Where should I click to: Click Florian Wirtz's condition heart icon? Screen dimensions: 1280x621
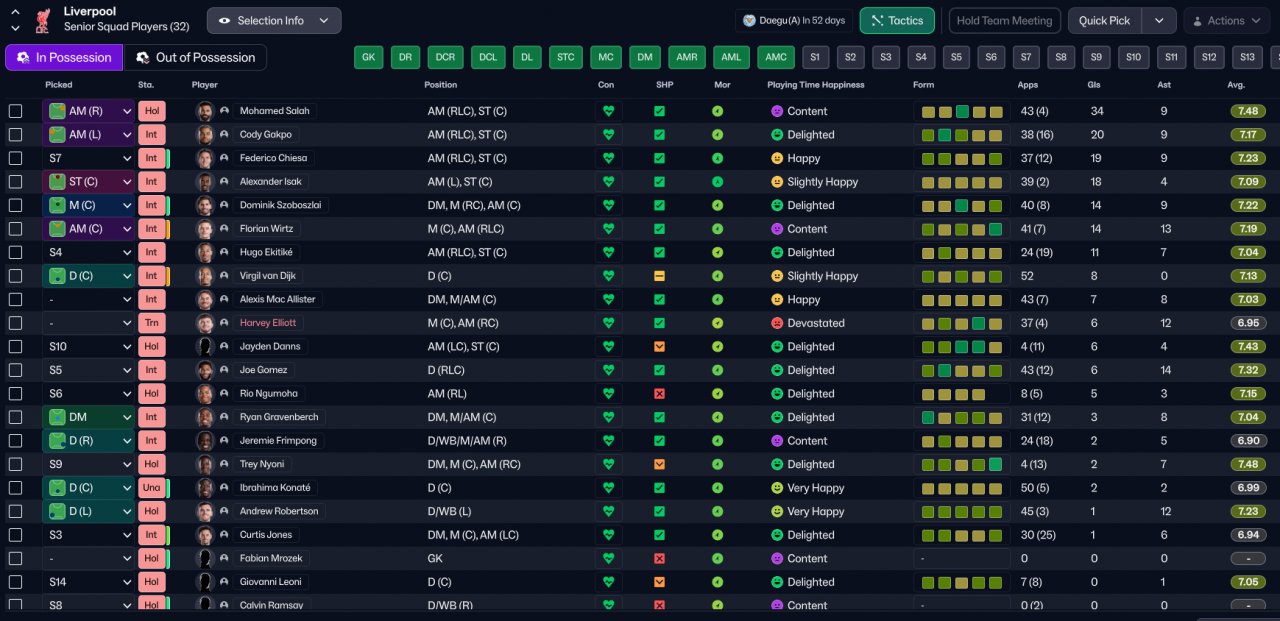(608, 229)
